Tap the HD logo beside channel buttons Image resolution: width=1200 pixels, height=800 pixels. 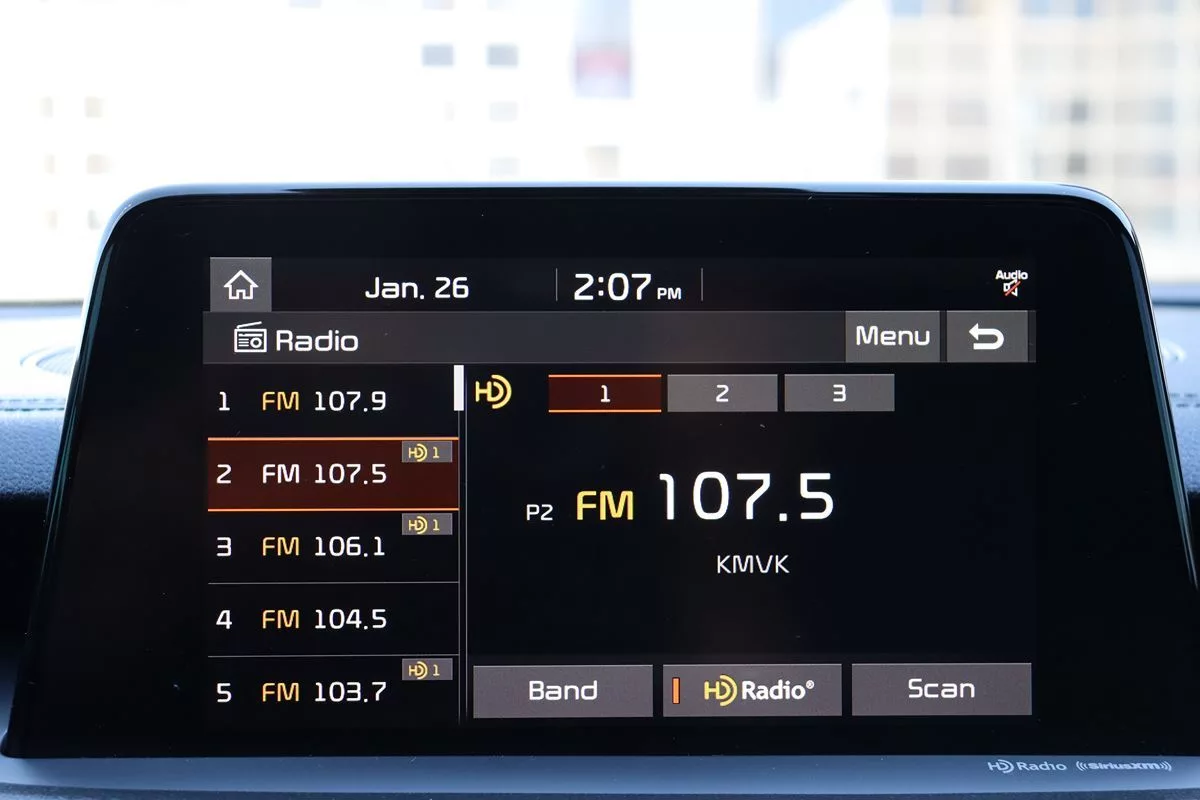(493, 392)
